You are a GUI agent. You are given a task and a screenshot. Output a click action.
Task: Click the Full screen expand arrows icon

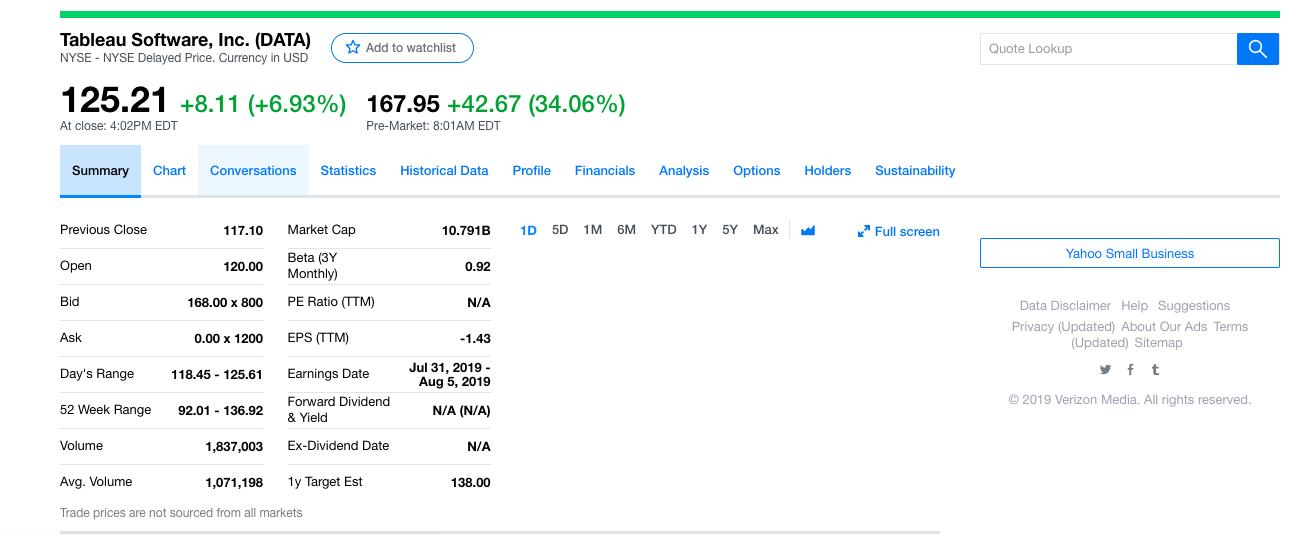click(864, 231)
